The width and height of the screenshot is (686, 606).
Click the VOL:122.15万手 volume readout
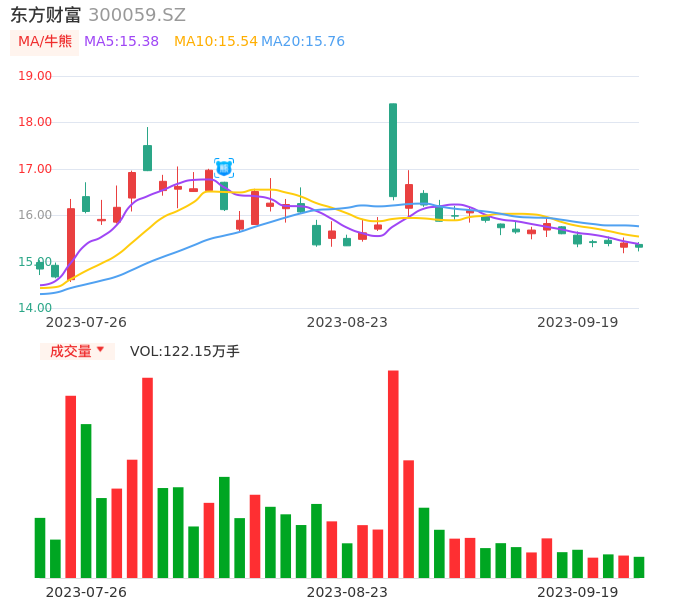coord(185,351)
